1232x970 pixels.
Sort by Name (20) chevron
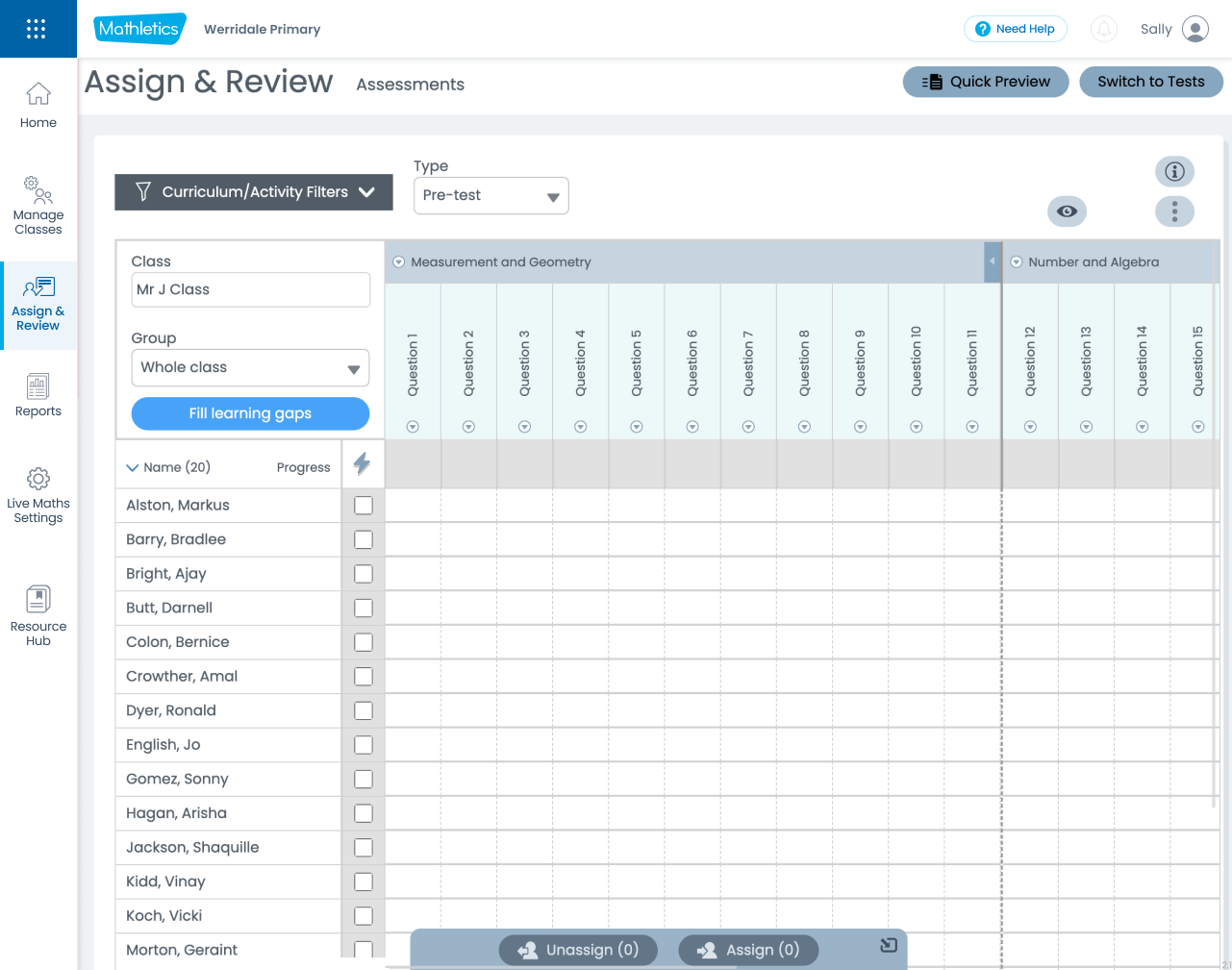133,467
